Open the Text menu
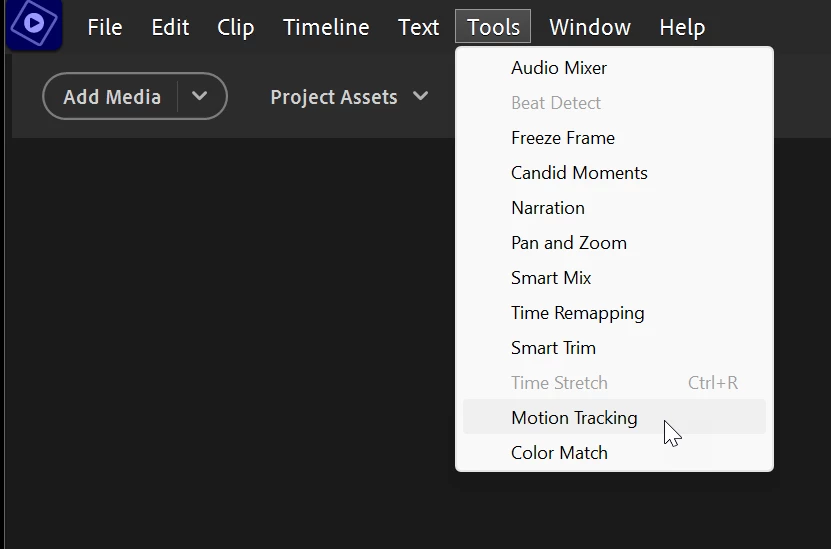The height and width of the screenshot is (549, 831). click(x=418, y=27)
